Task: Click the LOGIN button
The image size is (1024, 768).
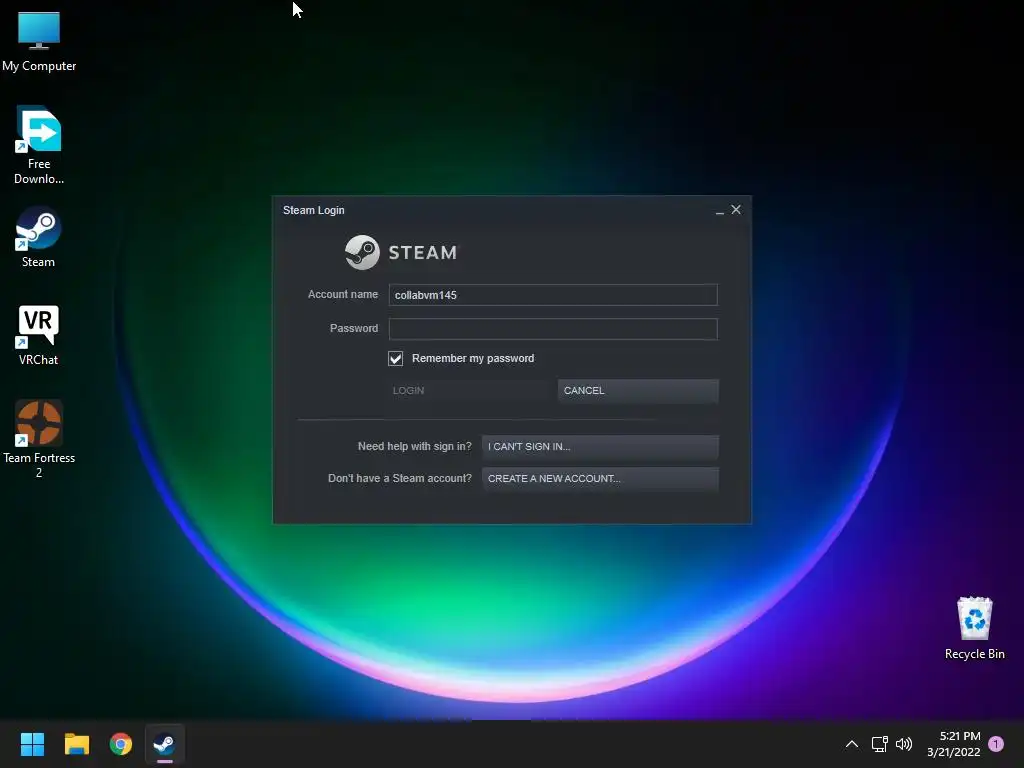Action: pyautogui.click(x=470, y=391)
